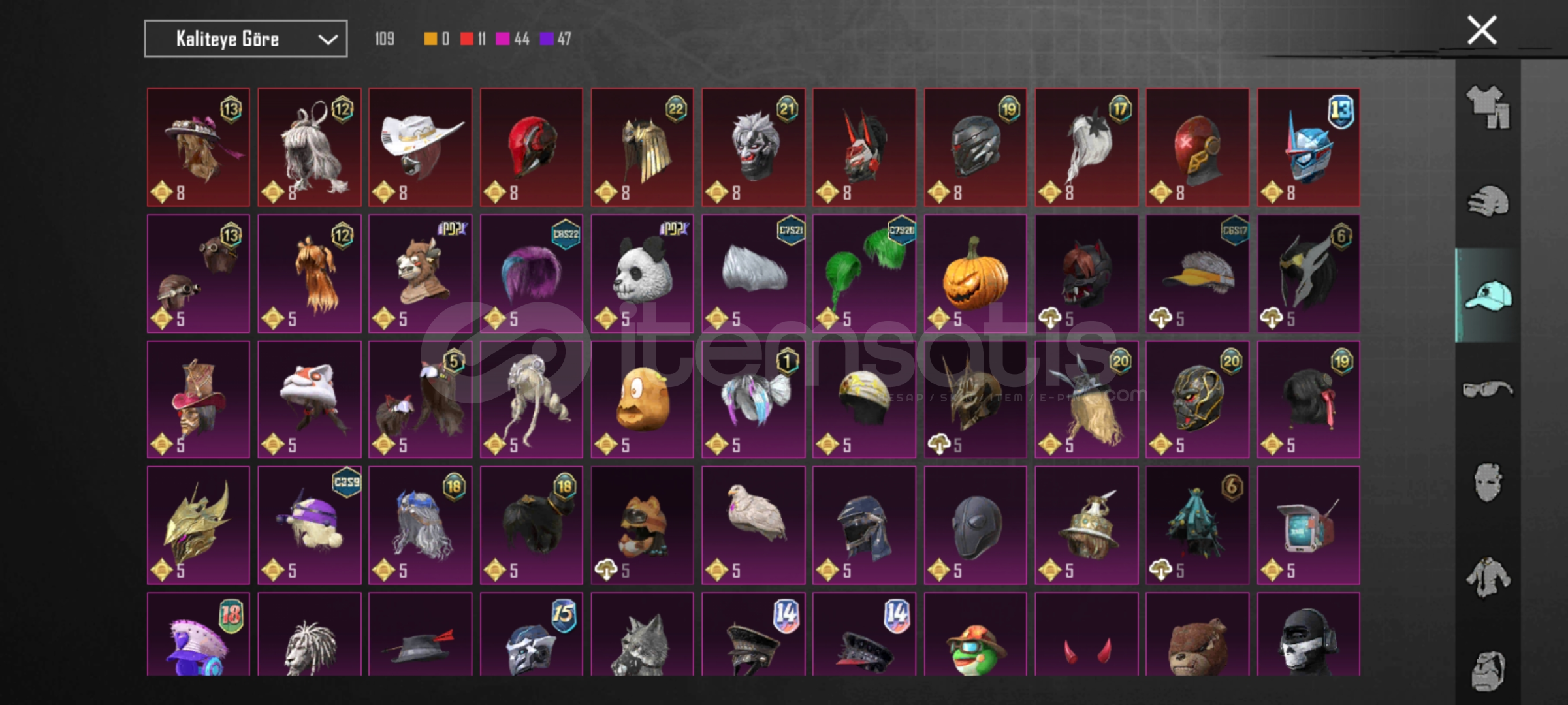Open the outfits category icon in sidebar

click(x=1488, y=107)
